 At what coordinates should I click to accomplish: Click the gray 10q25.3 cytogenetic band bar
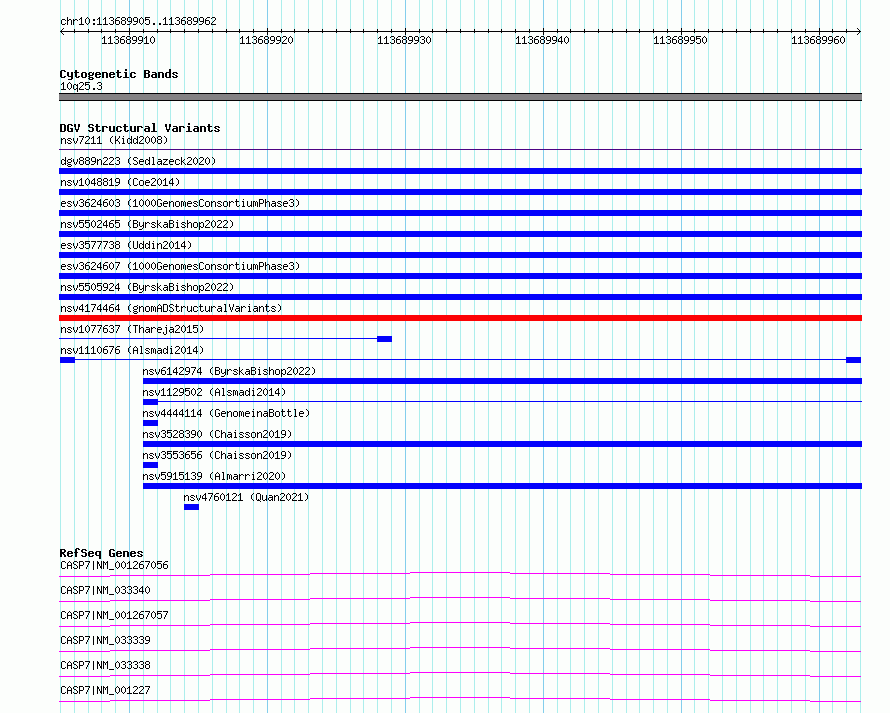click(x=460, y=97)
